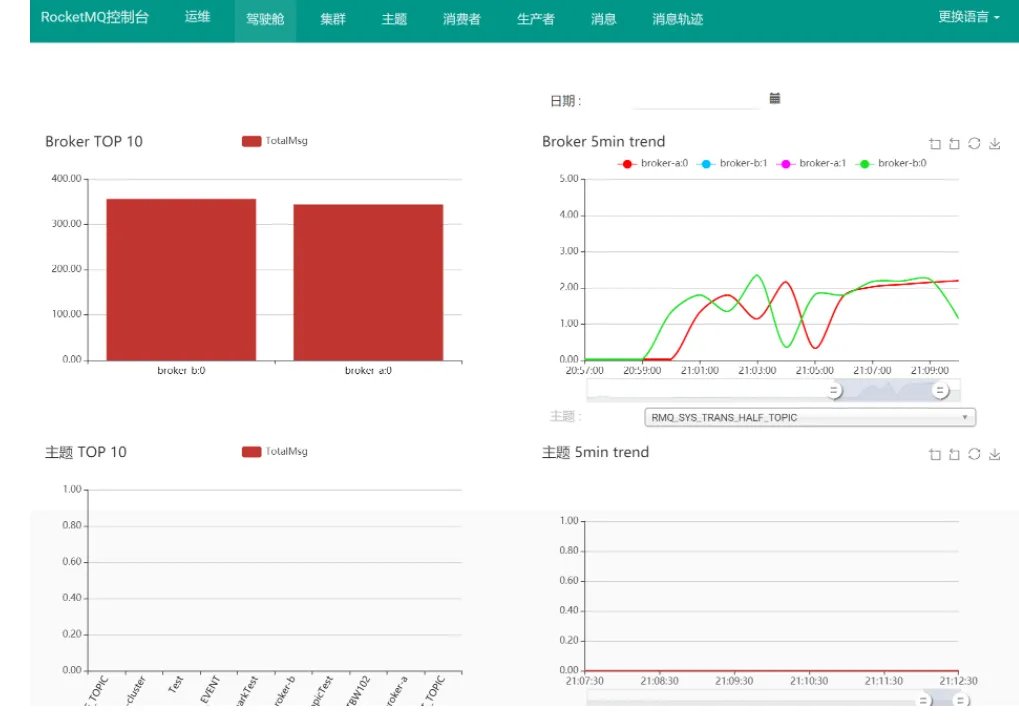The image size is (1019, 724).
Task: Restore the Broker 5min trend chart
Action: click(x=974, y=144)
